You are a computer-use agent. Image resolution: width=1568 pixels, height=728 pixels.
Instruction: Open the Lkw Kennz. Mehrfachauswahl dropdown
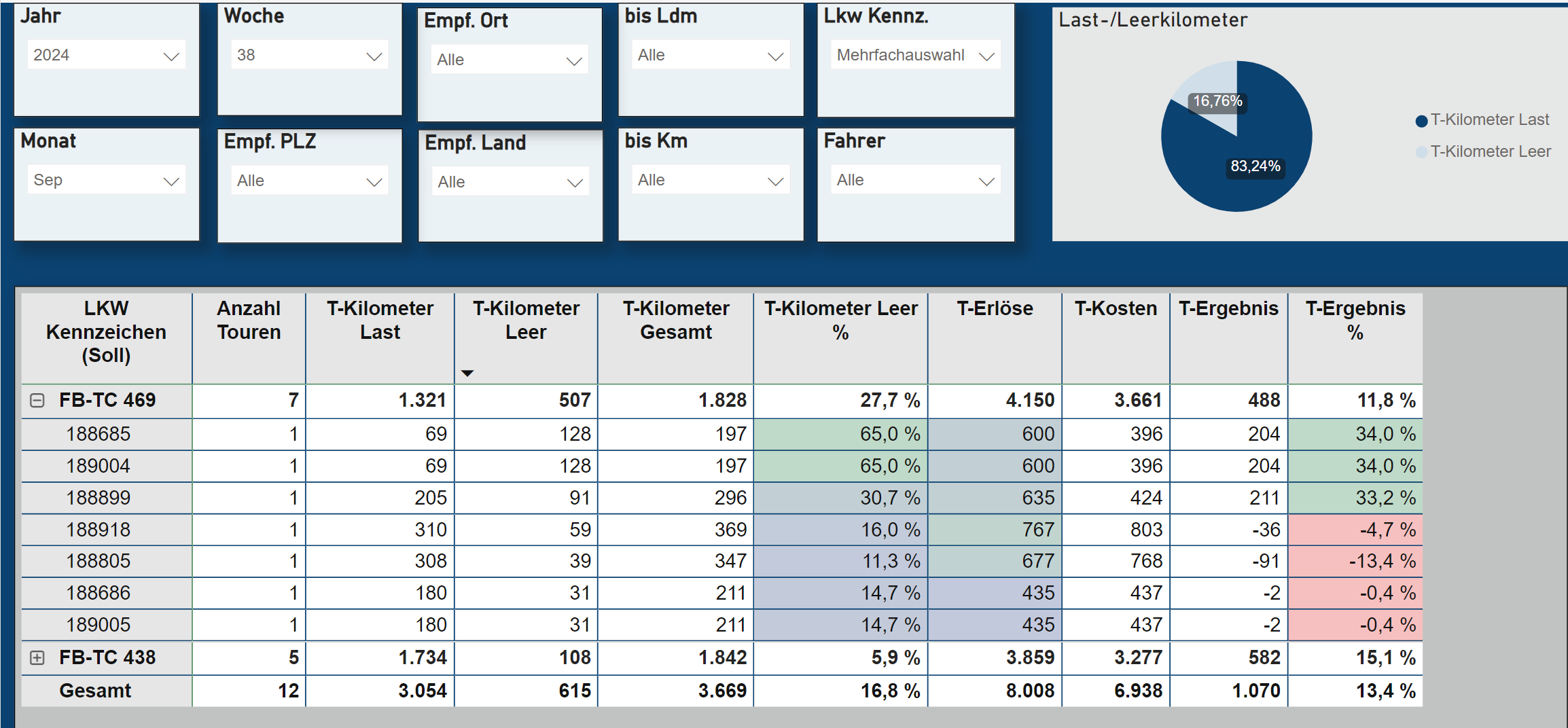914,56
